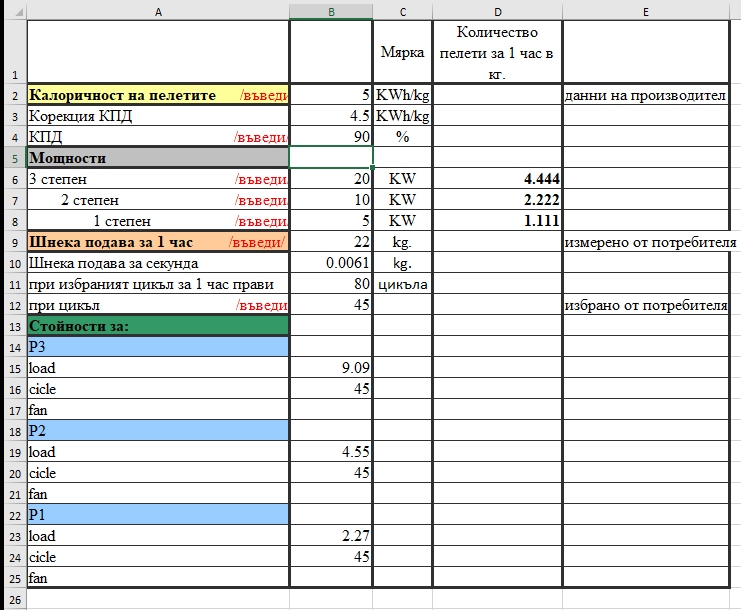Click the cell containing 0.0061
This screenshot has width=741, height=610.
click(x=330, y=263)
